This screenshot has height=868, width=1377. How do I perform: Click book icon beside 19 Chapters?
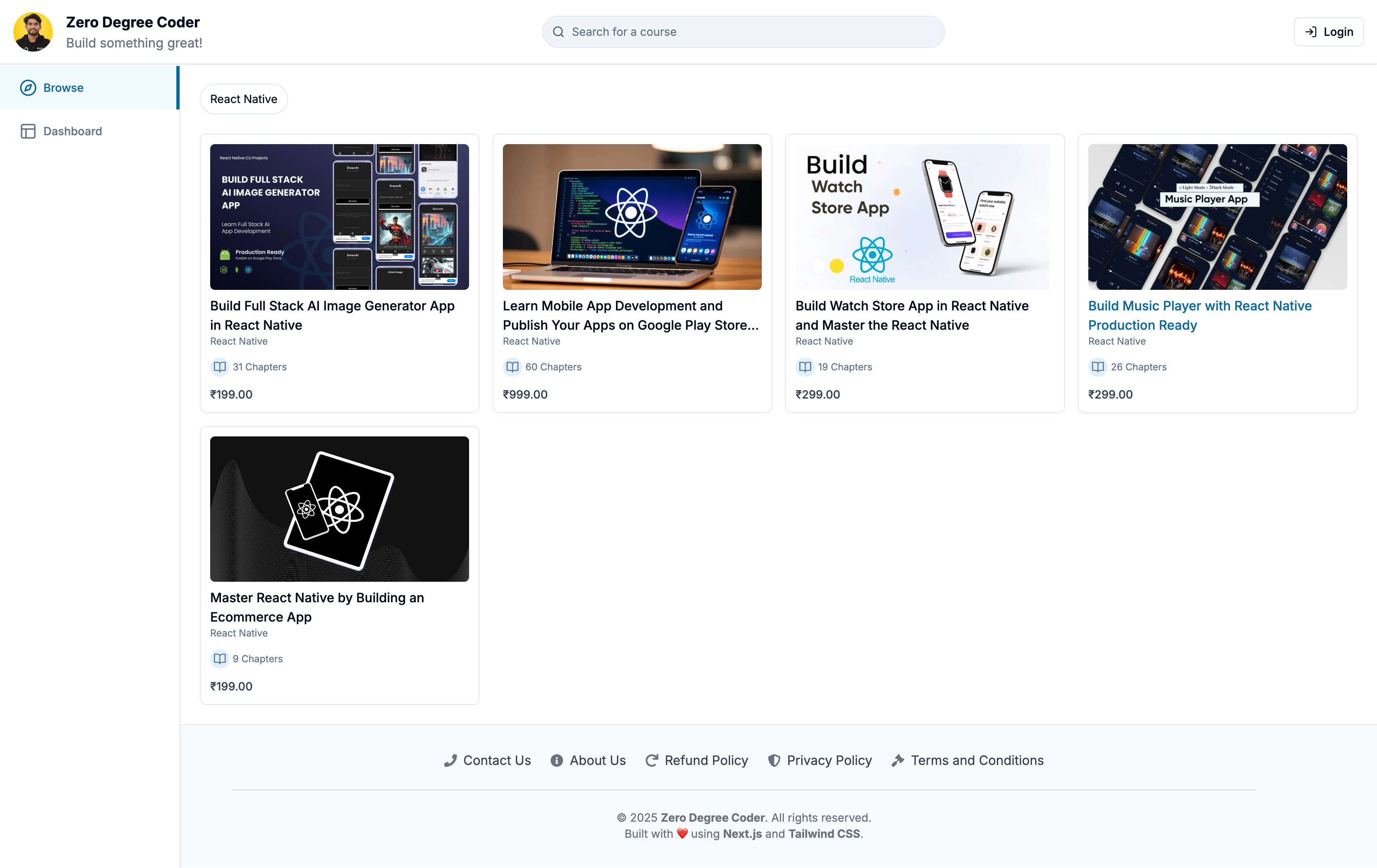pos(805,366)
